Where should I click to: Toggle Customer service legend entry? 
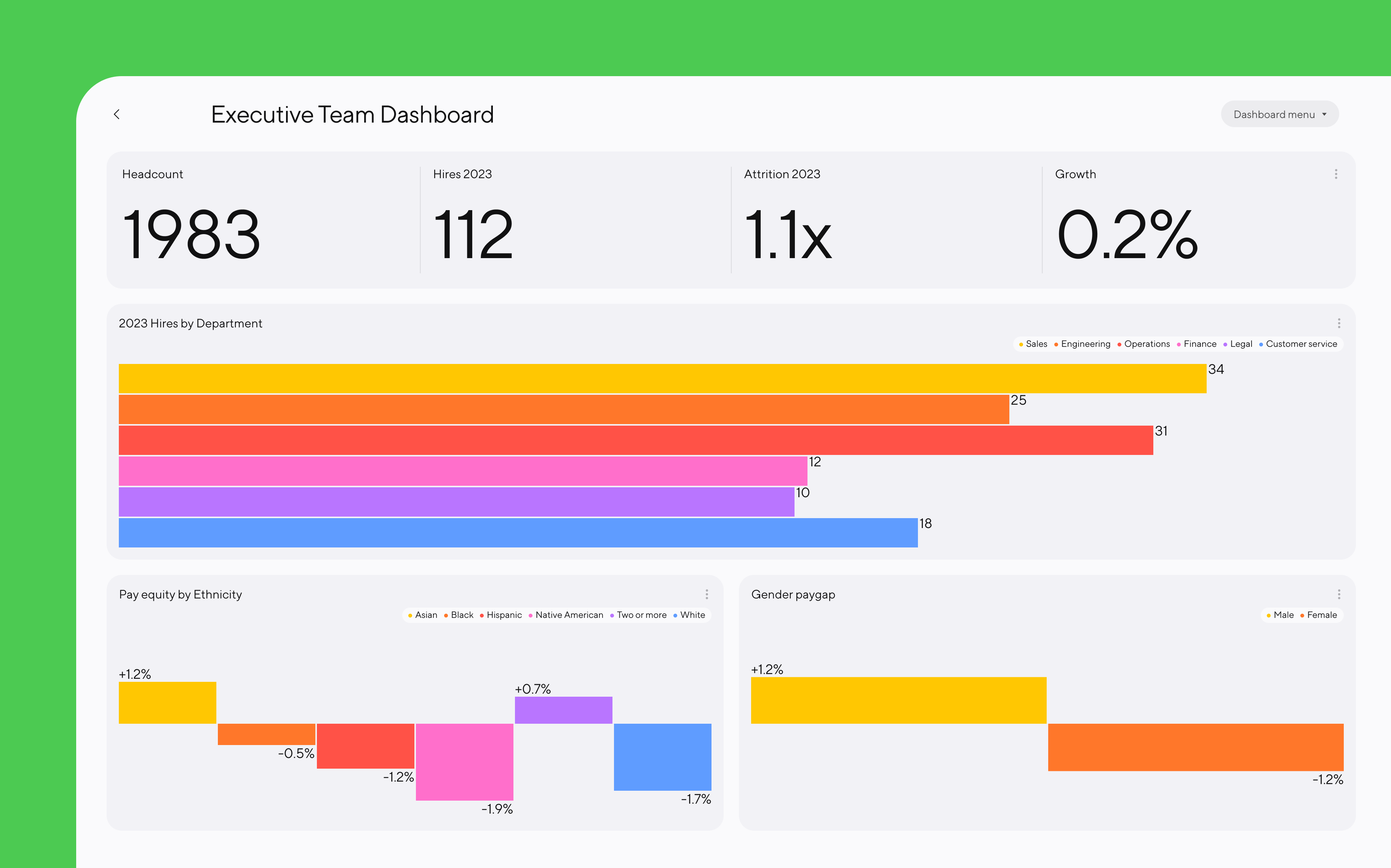coord(1301,344)
